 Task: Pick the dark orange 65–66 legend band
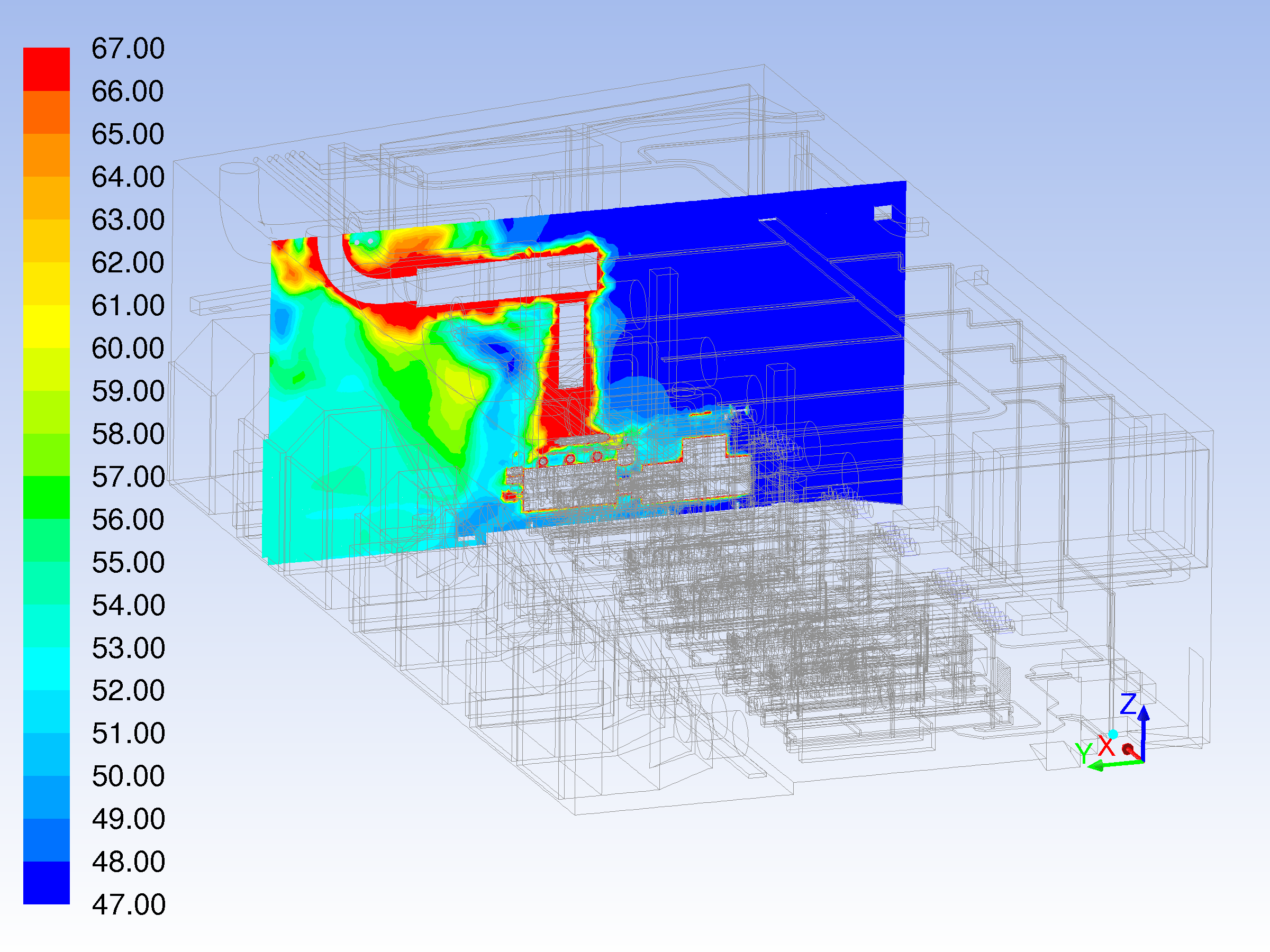tap(47, 113)
